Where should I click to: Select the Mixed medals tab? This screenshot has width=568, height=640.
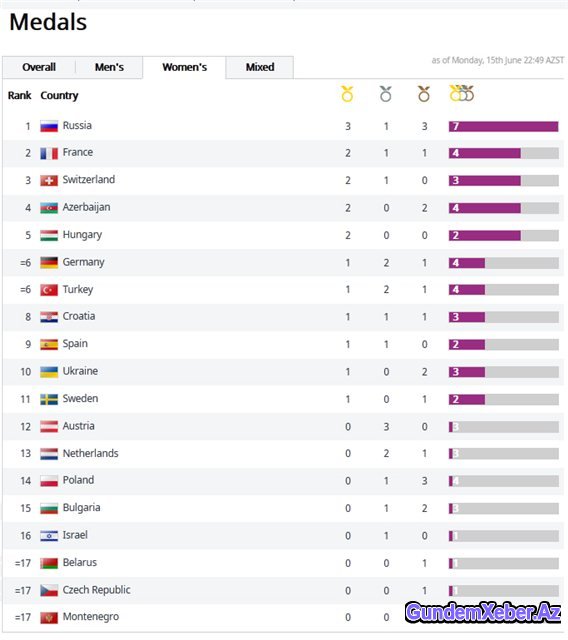[260, 67]
